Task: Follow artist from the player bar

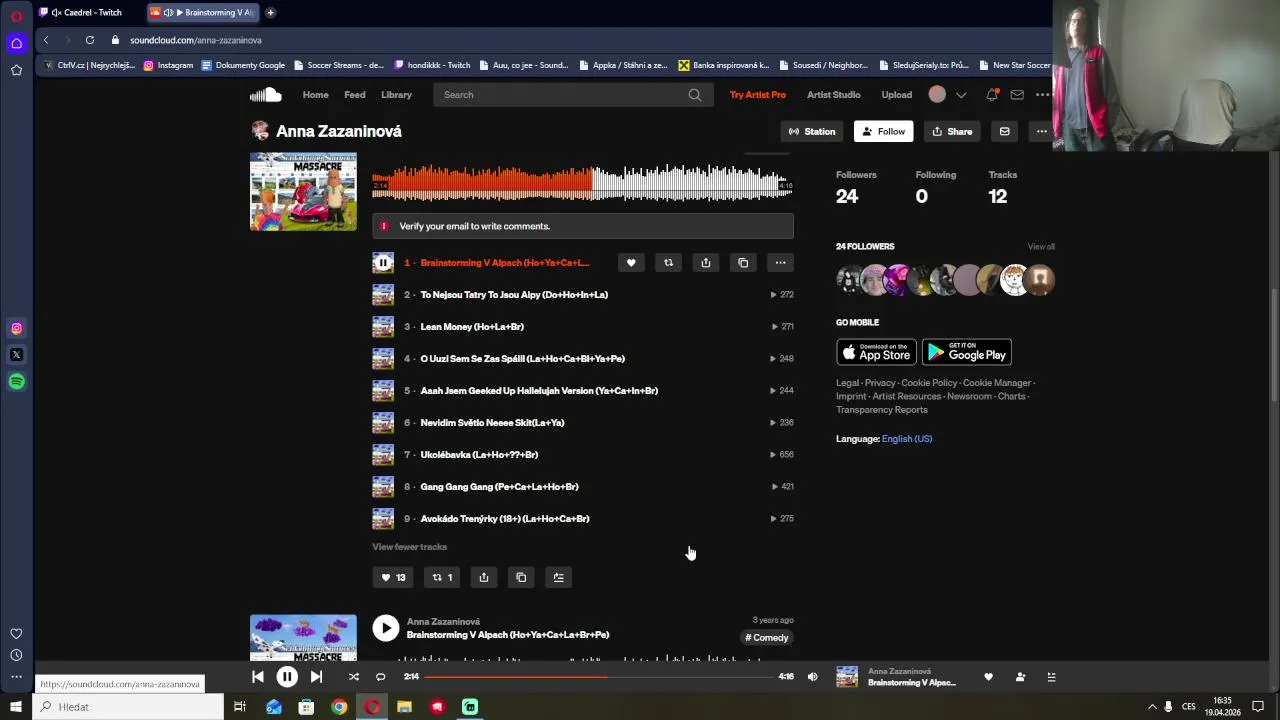Action: 1020,677
